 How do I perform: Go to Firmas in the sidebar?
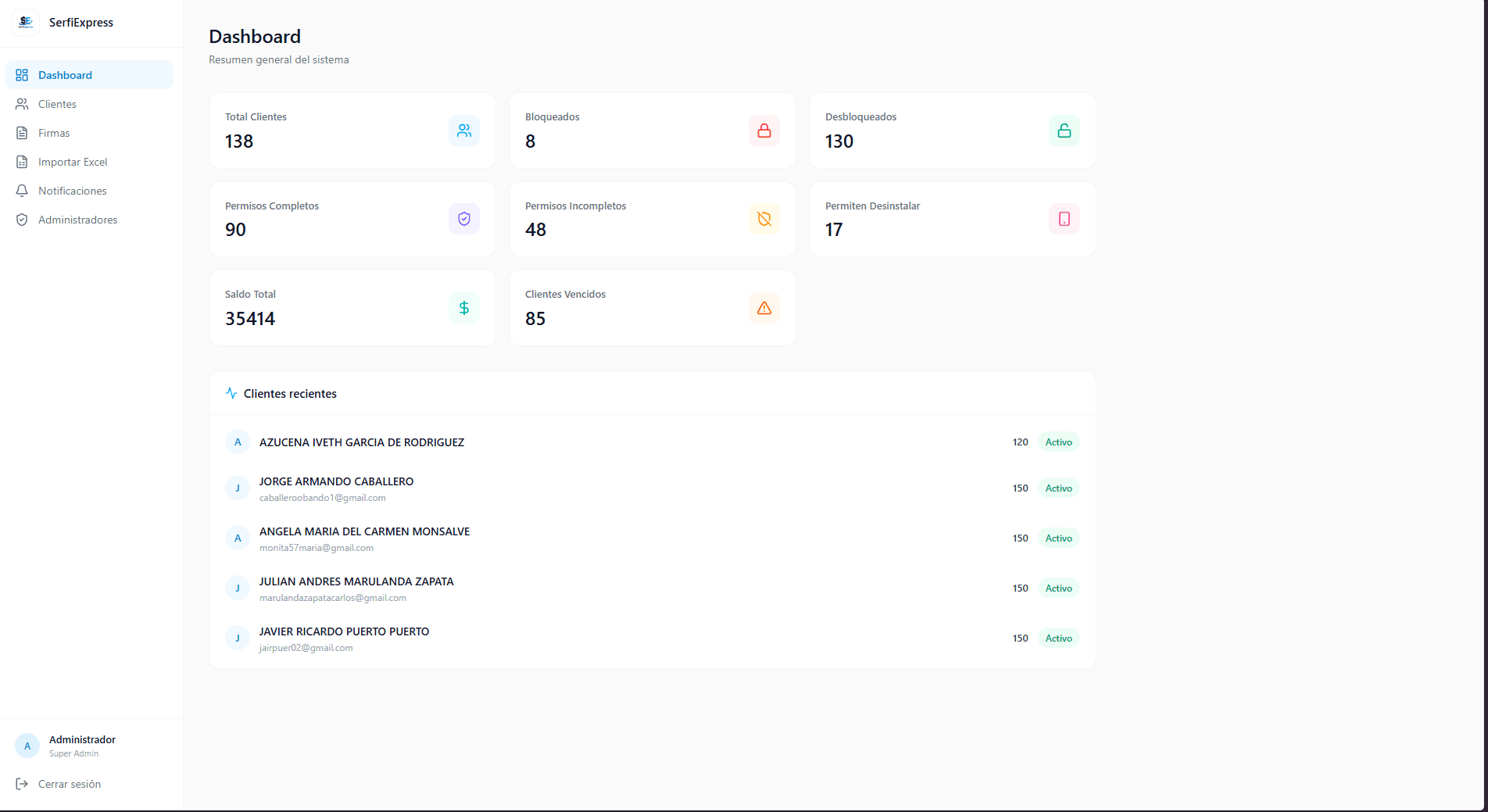[54, 133]
